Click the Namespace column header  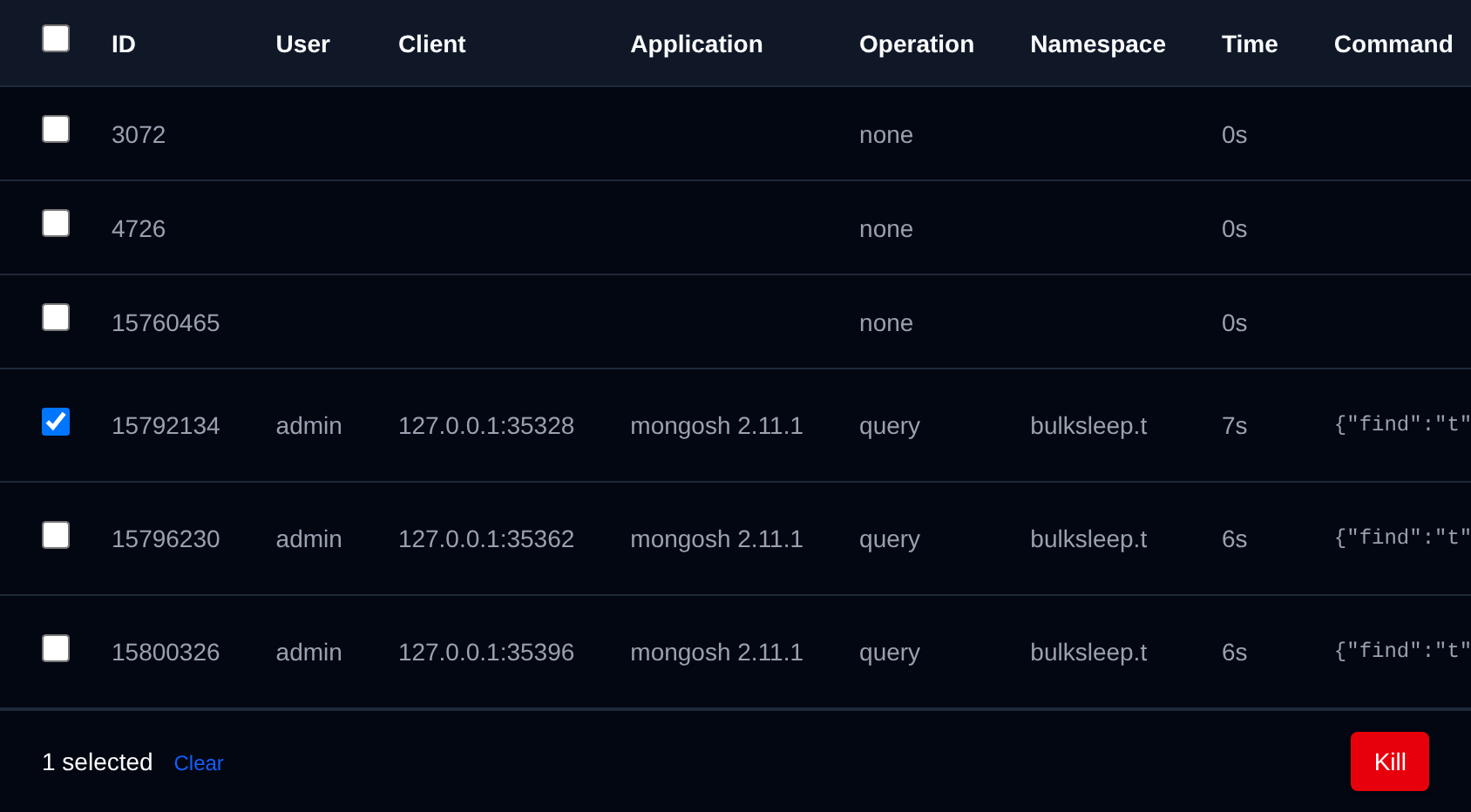(x=1097, y=44)
